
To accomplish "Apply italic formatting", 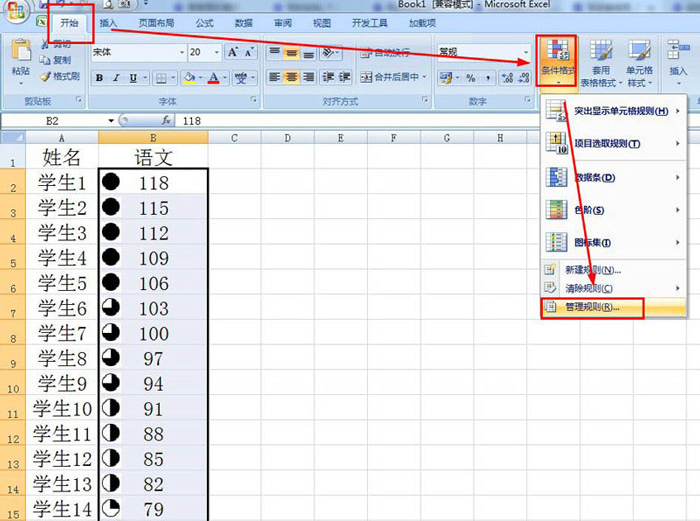I will click(x=116, y=77).
